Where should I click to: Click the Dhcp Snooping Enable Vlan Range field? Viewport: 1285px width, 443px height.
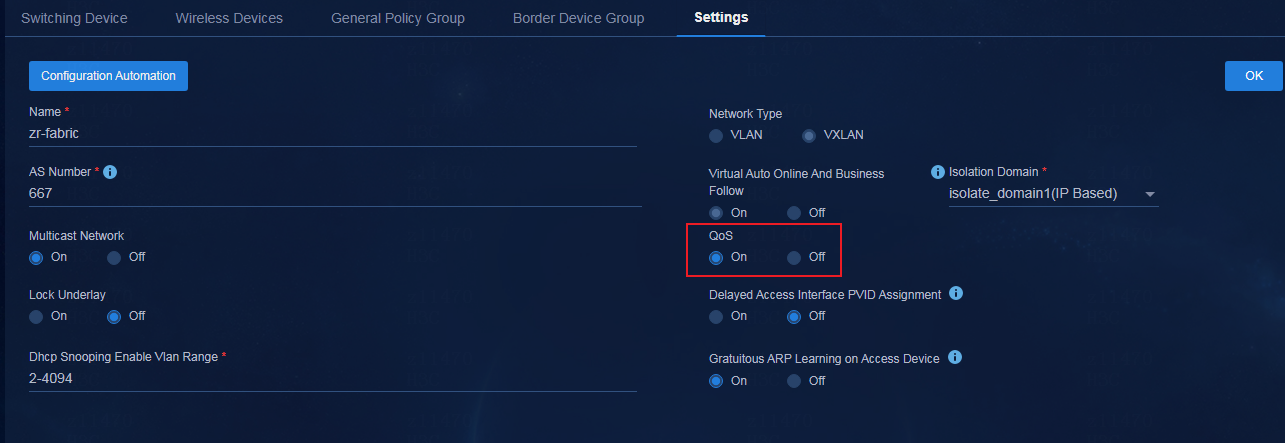click(x=333, y=380)
